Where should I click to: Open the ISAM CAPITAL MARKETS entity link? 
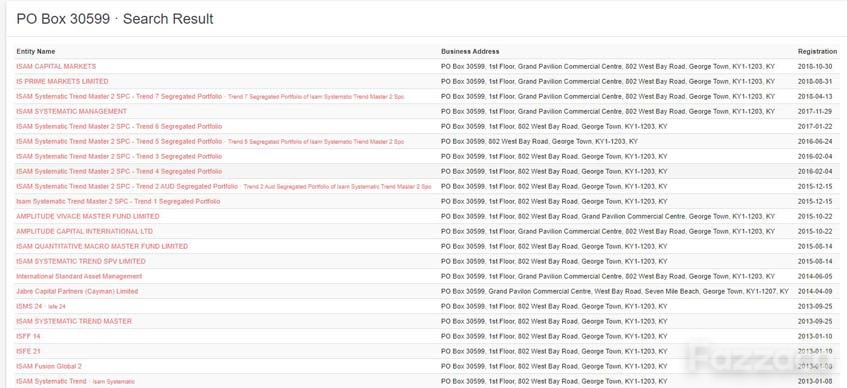56,66
